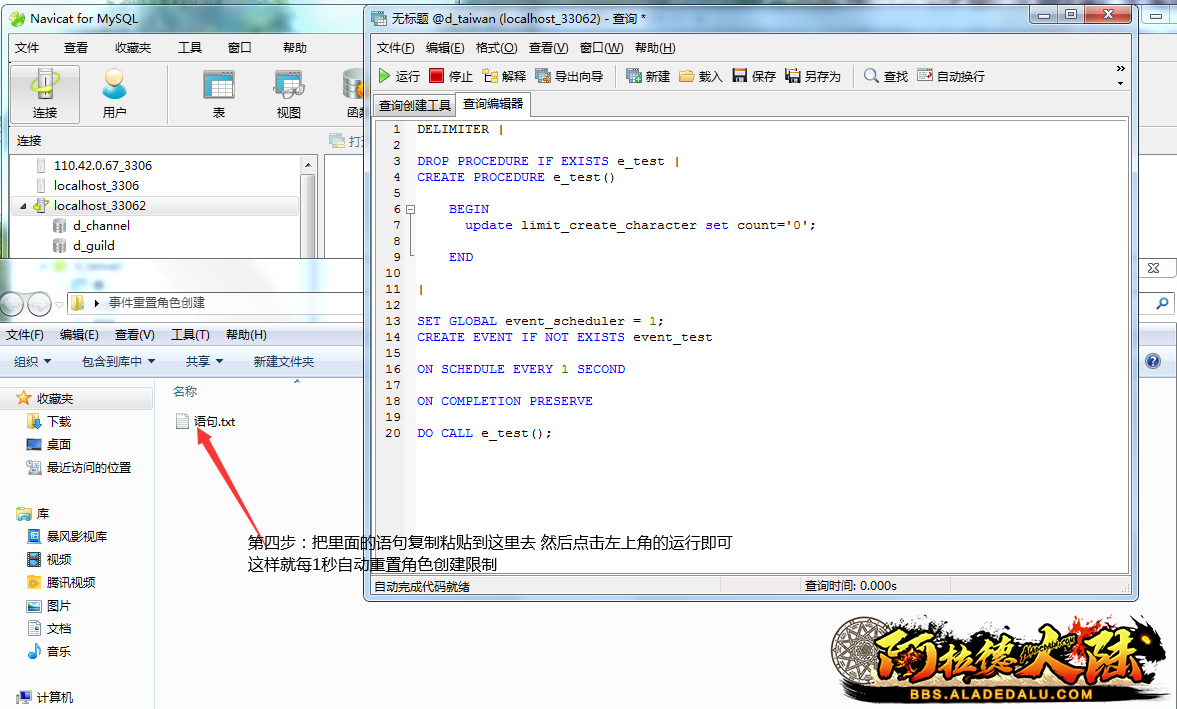Image resolution: width=1177 pixels, height=709 pixels.
Task: Select the d_guild database in tree
Action: [x=93, y=246]
